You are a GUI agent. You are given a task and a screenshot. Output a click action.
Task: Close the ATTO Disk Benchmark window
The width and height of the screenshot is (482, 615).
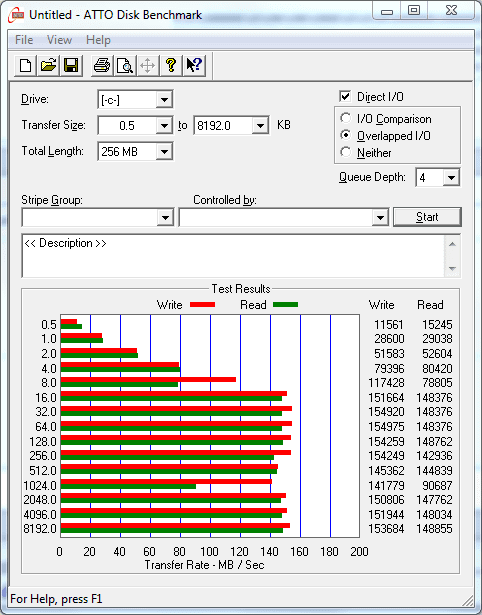(x=451, y=11)
